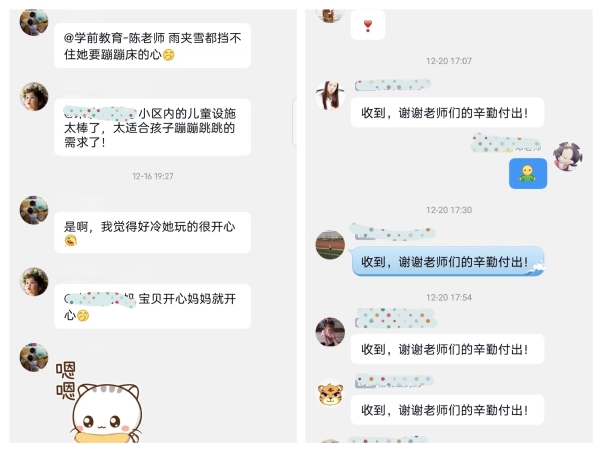Open the blue bubble green figure emoji
Viewport: 600px width, 450px height.
coord(528,173)
